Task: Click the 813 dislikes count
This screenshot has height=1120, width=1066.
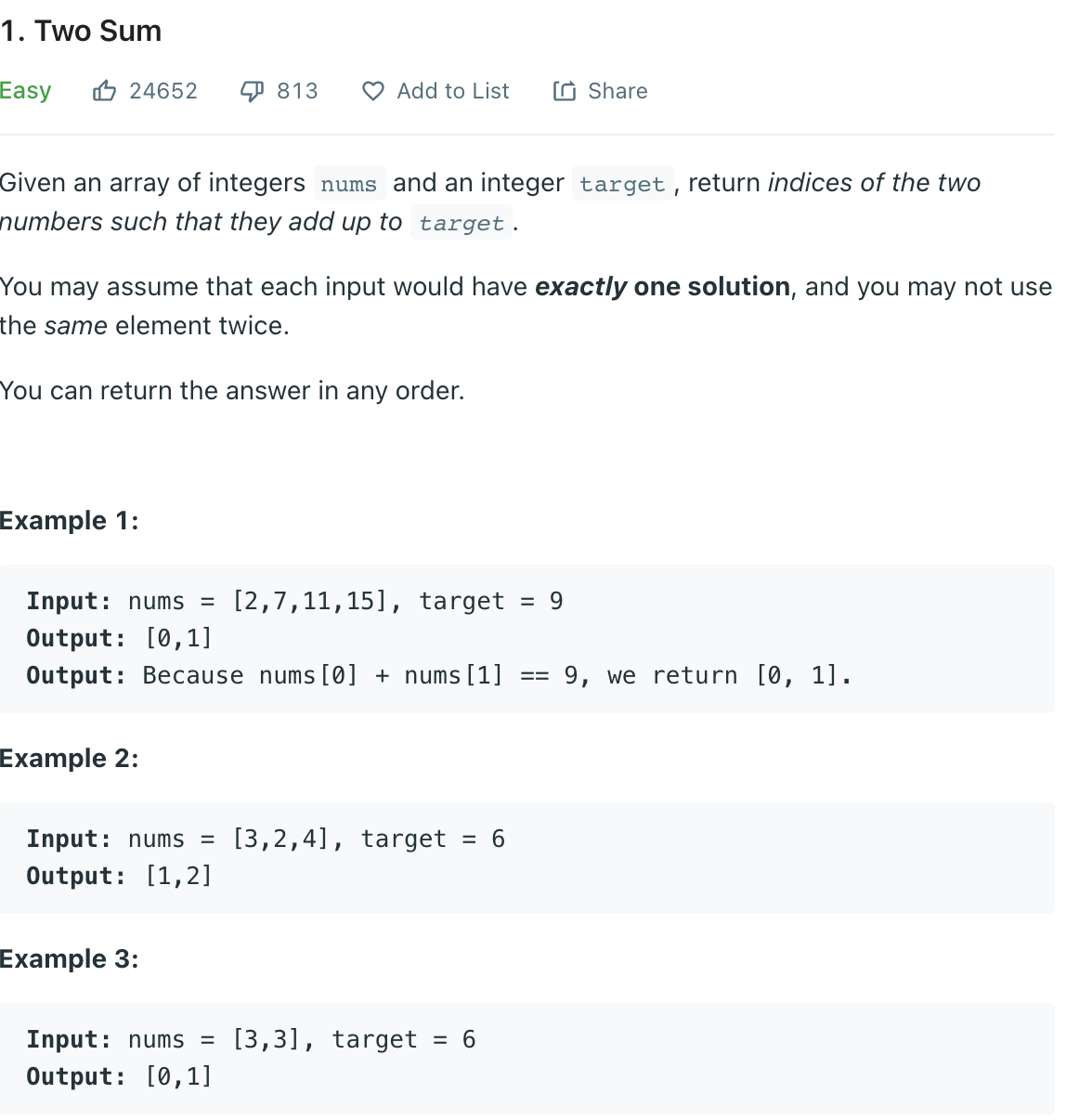Action: click(297, 91)
